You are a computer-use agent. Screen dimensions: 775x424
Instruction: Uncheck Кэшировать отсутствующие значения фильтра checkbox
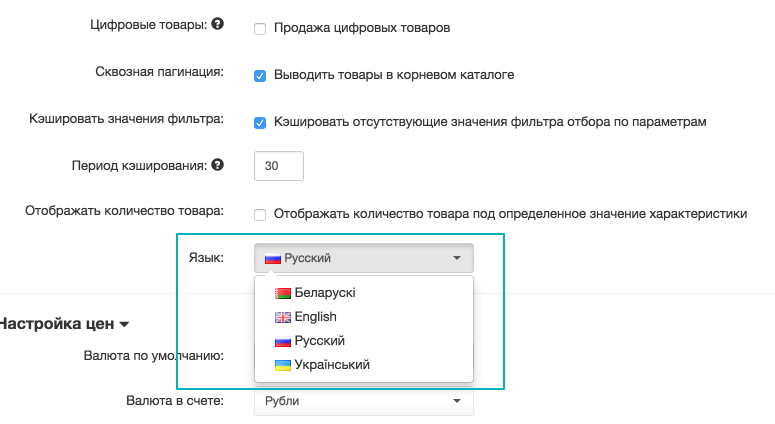260,123
